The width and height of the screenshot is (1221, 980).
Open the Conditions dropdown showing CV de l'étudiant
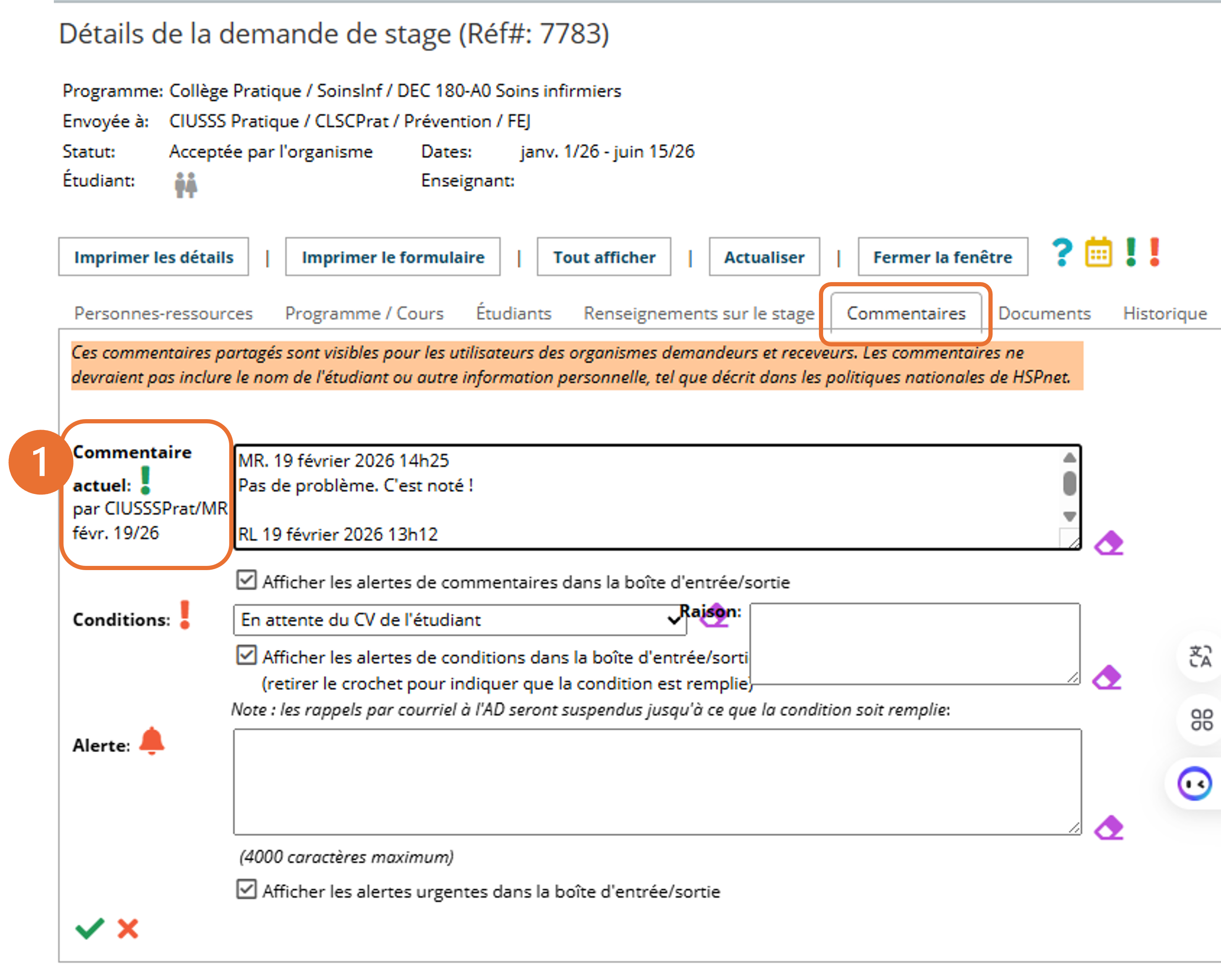pos(459,620)
